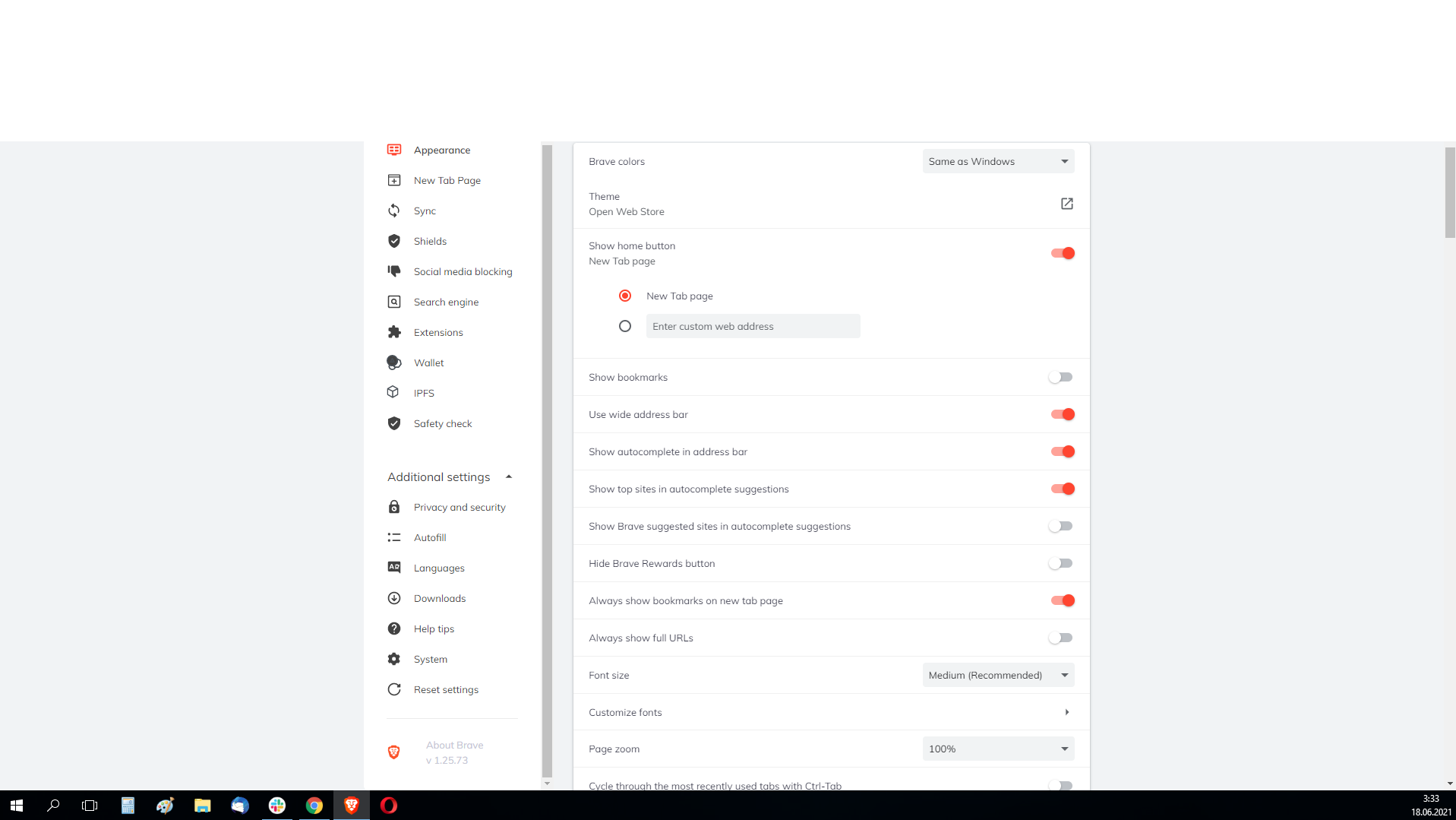Image resolution: width=1456 pixels, height=820 pixels.
Task: Select the custom web address radio button
Action: tap(625, 326)
